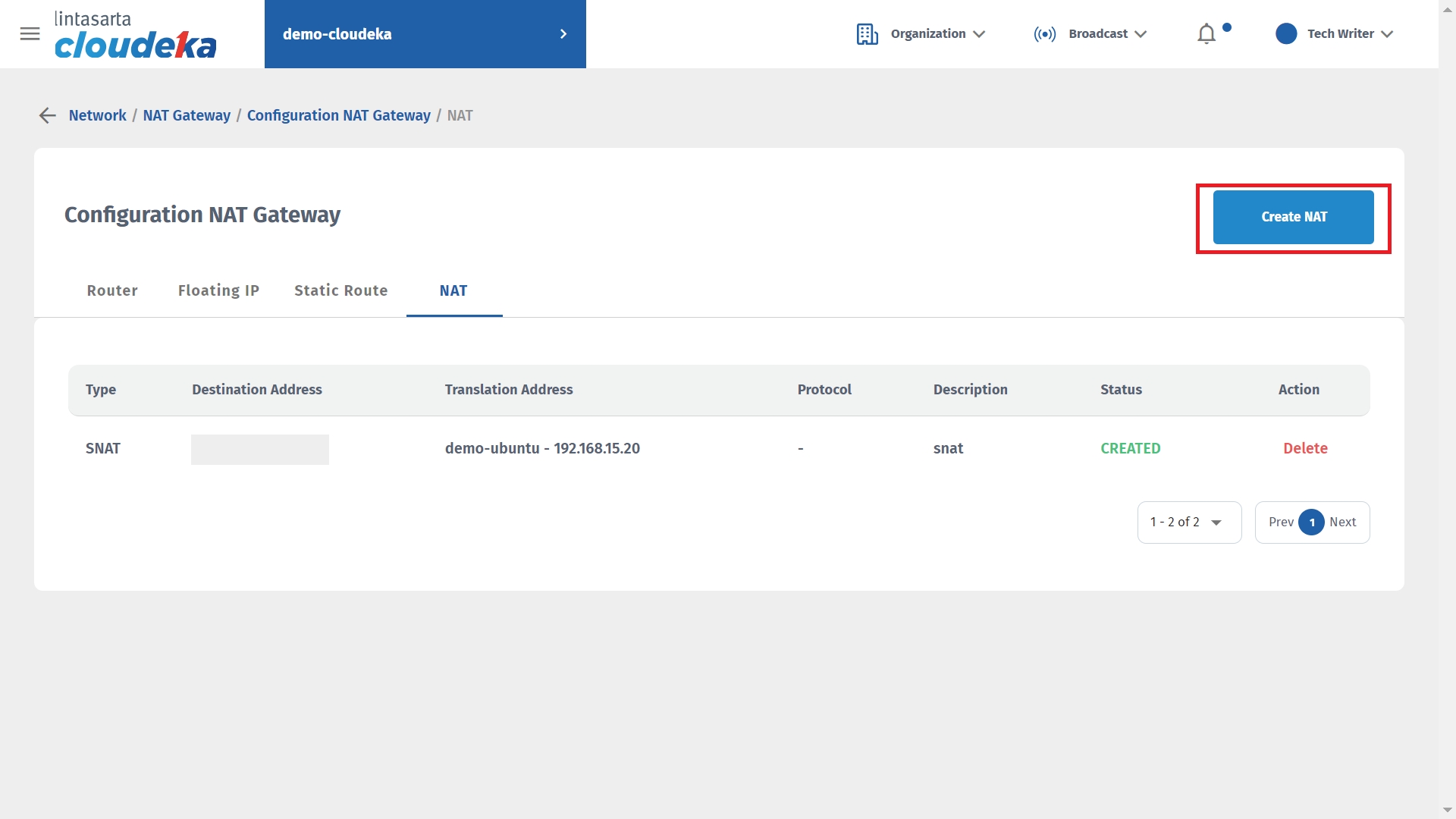Go to NAT Gateway breadcrumb link
The height and width of the screenshot is (819, 1456).
[x=187, y=115]
